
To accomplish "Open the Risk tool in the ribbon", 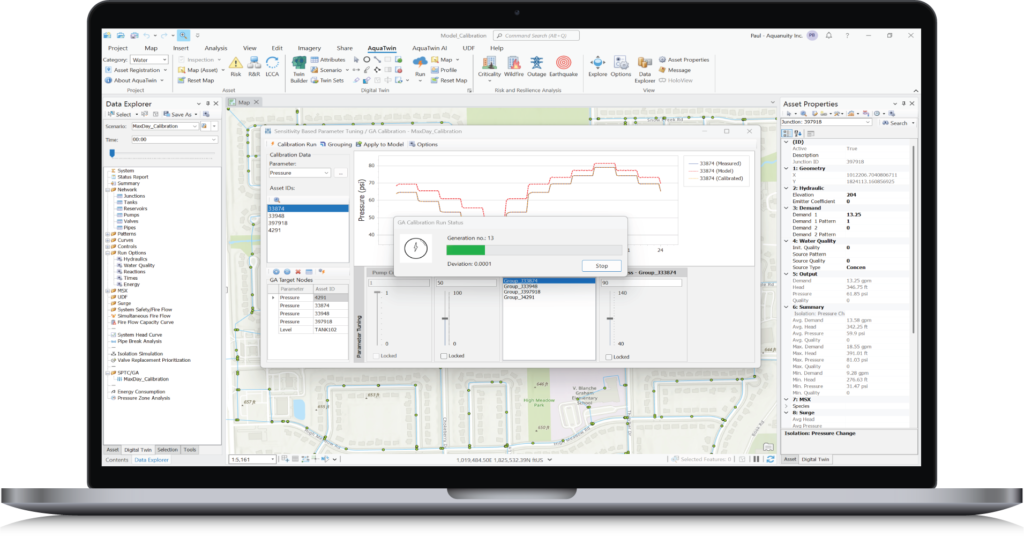I will point(236,67).
